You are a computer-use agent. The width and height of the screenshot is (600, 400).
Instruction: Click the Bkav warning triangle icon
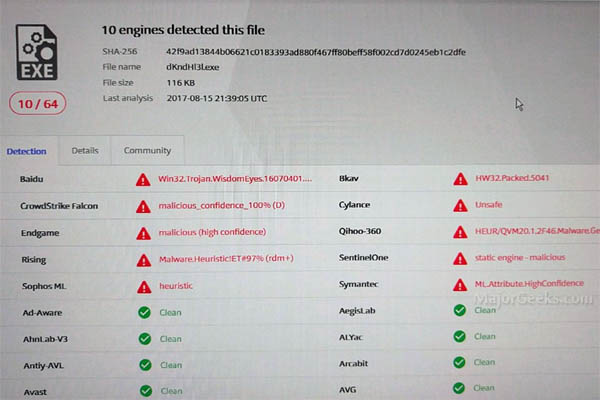click(x=460, y=179)
